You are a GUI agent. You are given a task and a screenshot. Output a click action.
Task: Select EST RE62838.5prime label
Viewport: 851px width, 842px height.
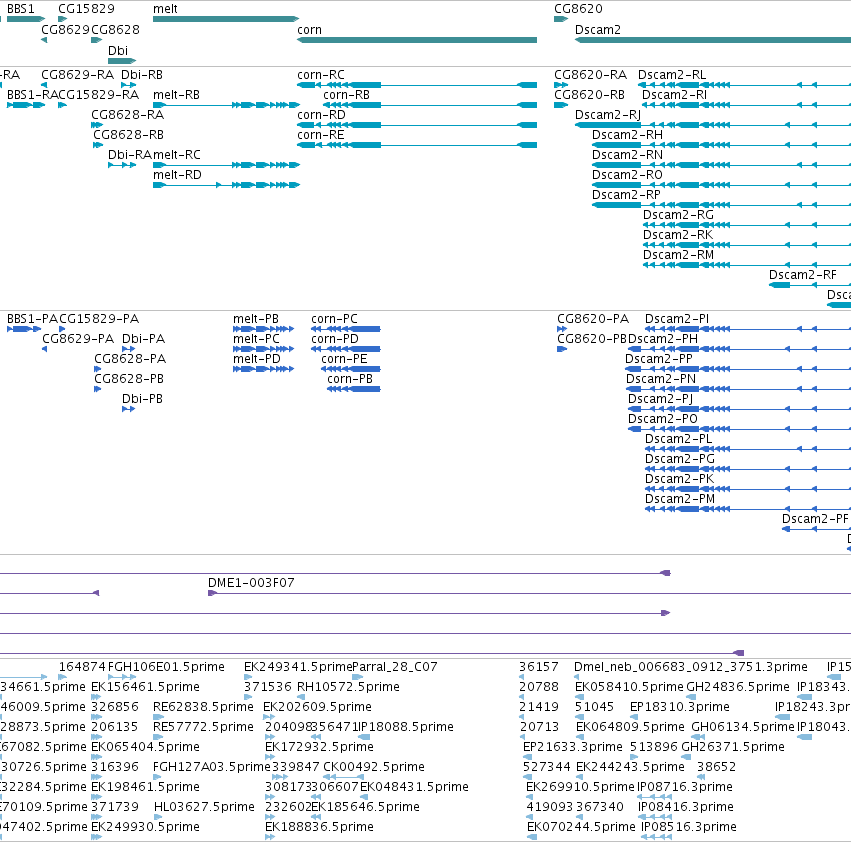tap(204, 707)
